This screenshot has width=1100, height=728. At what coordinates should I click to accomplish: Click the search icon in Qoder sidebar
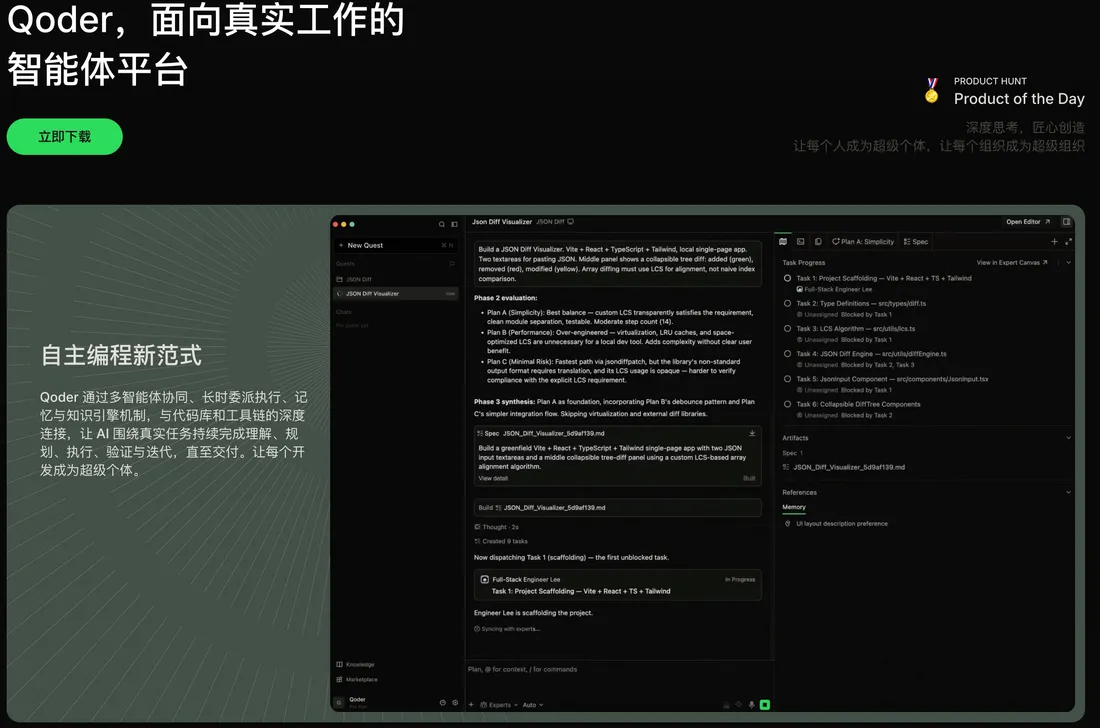[442, 224]
